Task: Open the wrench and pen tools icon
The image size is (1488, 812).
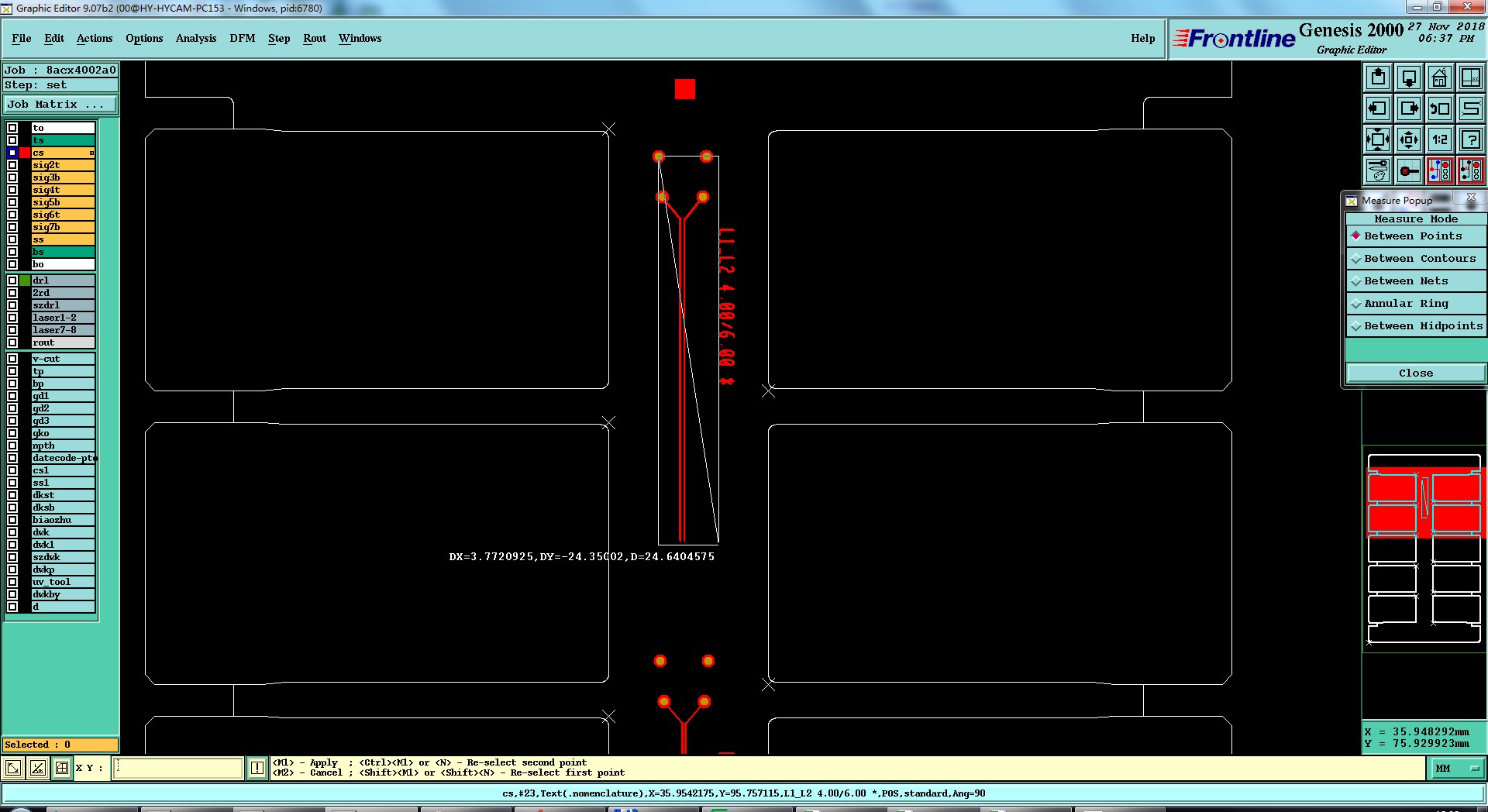Action: point(1378,170)
